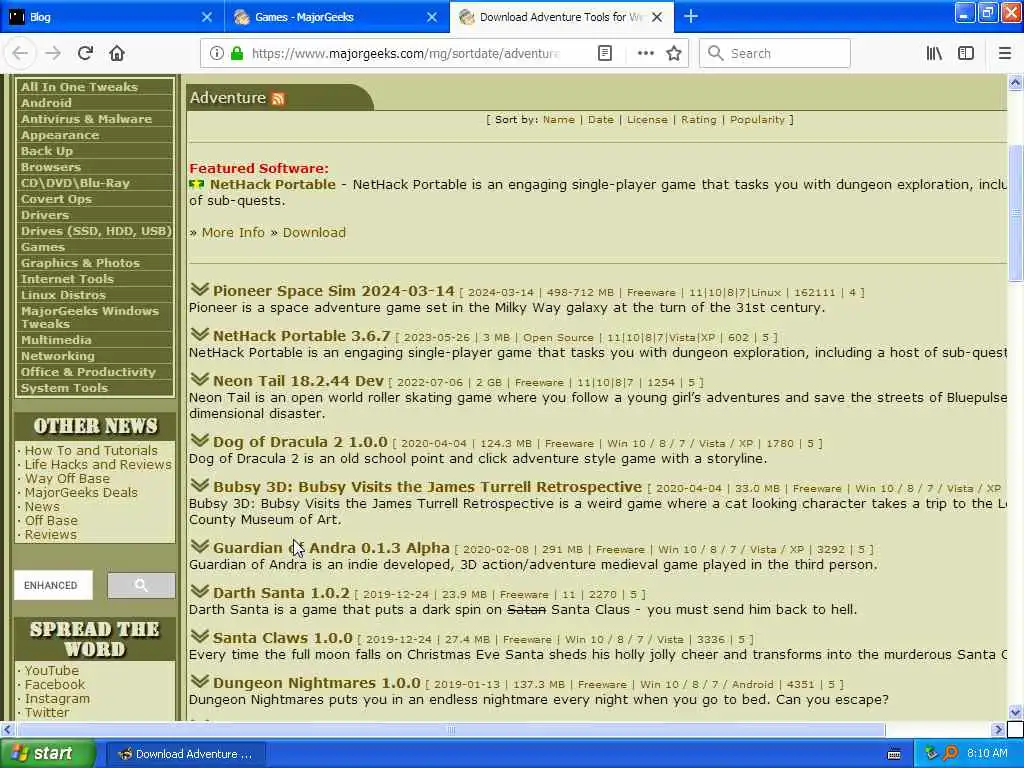This screenshot has width=1024, height=768.
Task: Open a new tab with plus button
Action: (x=691, y=17)
